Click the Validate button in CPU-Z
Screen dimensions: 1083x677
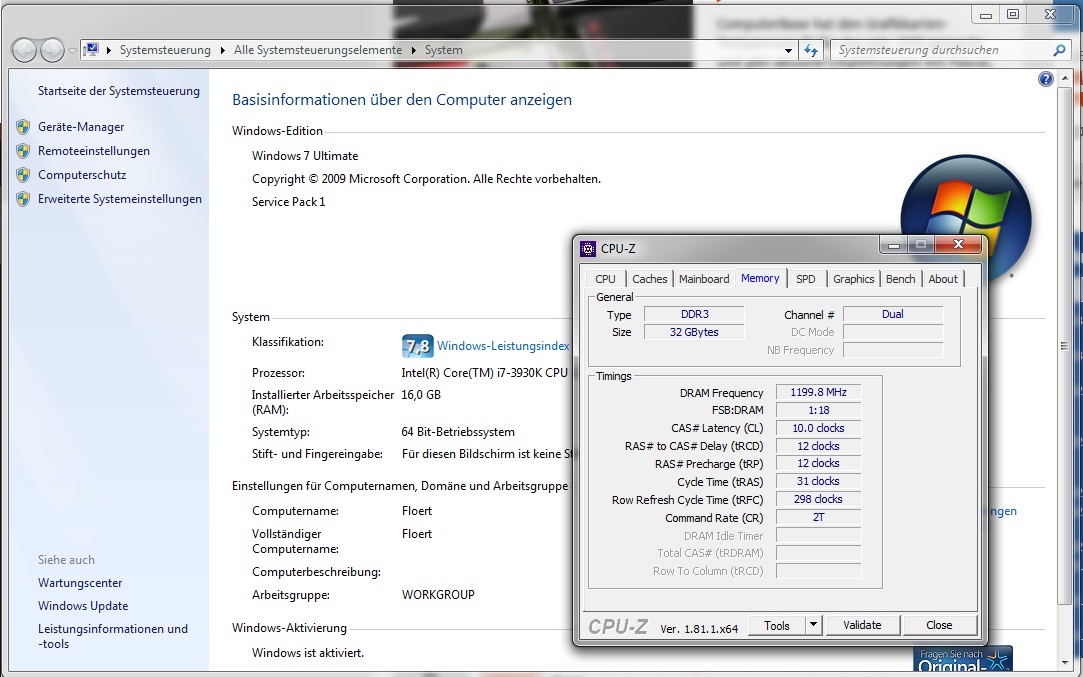[862, 625]
